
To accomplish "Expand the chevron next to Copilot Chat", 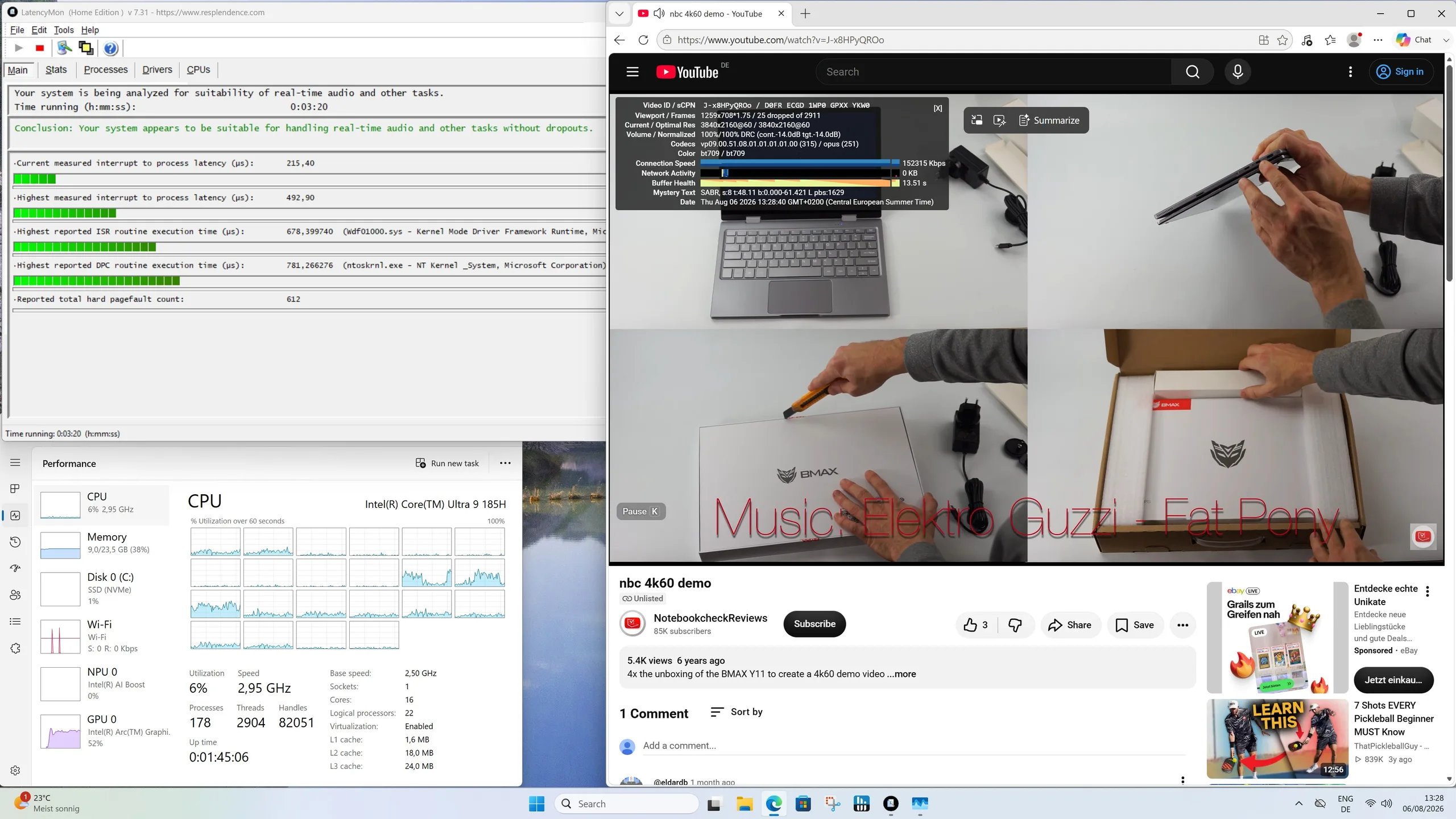I will coord(1446,40).
